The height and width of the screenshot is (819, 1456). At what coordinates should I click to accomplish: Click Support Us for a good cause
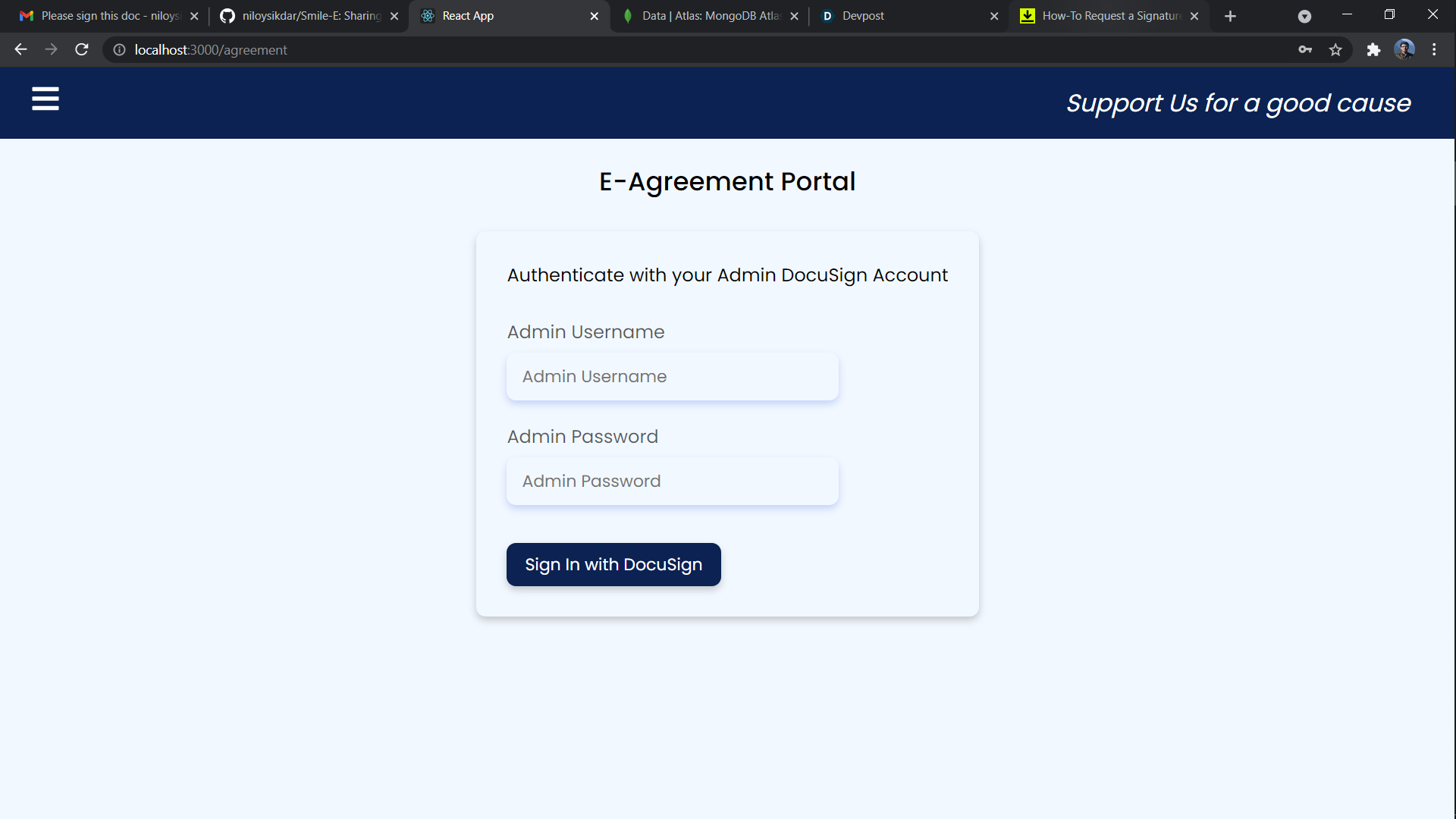coord(1238,103)
